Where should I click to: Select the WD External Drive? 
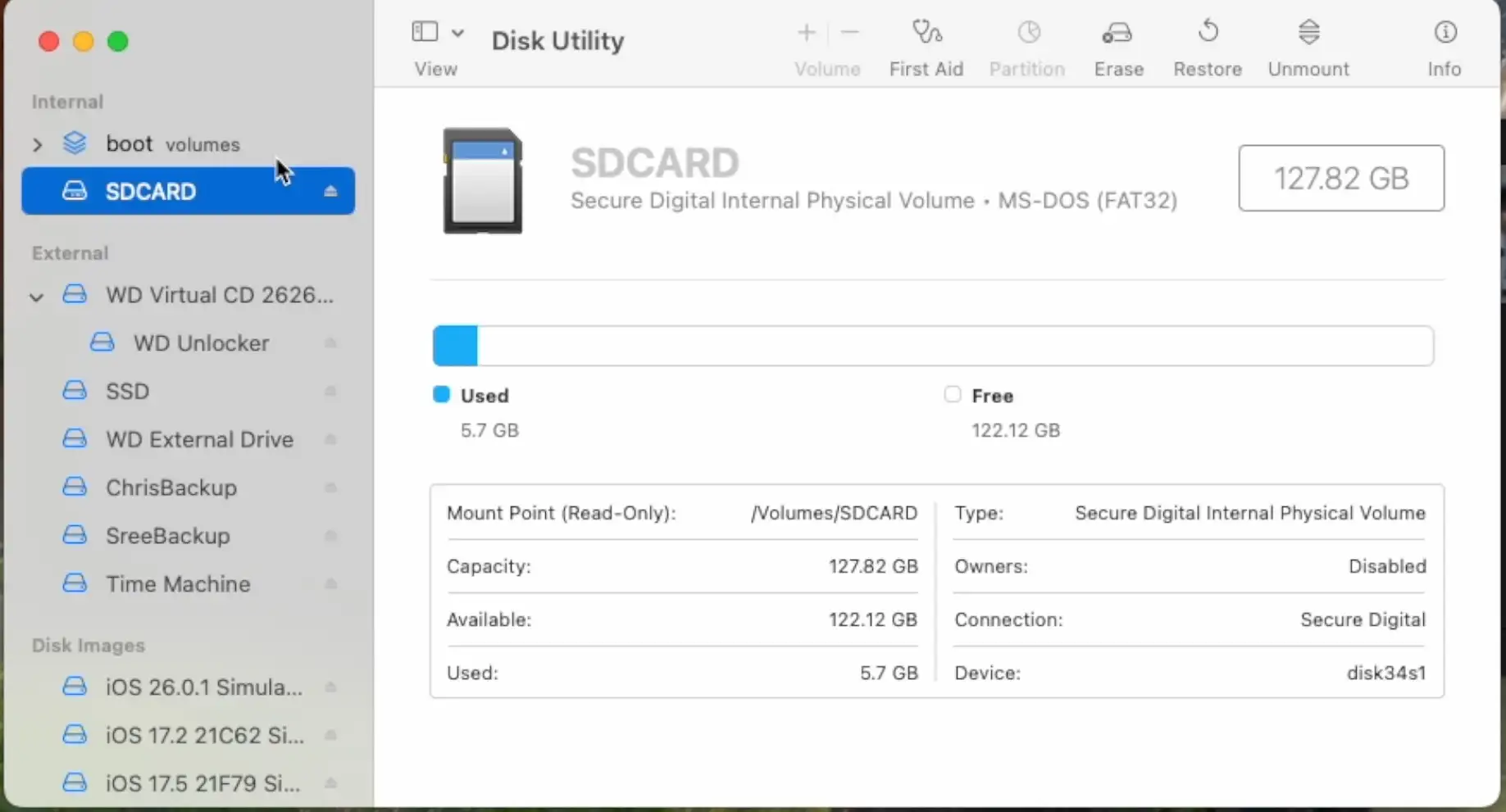tap(199, 439)
